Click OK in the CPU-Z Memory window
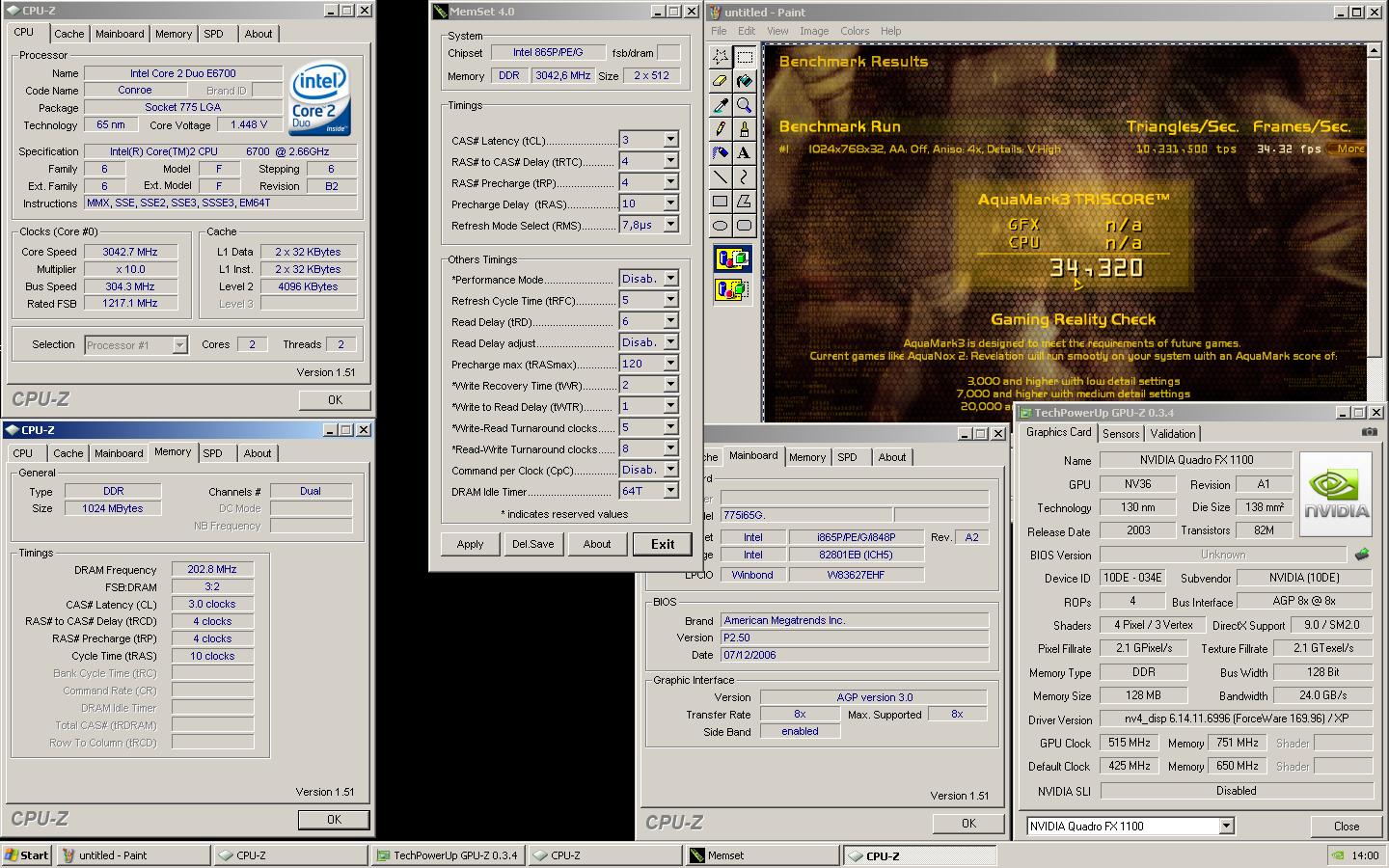 pos(334,819)
